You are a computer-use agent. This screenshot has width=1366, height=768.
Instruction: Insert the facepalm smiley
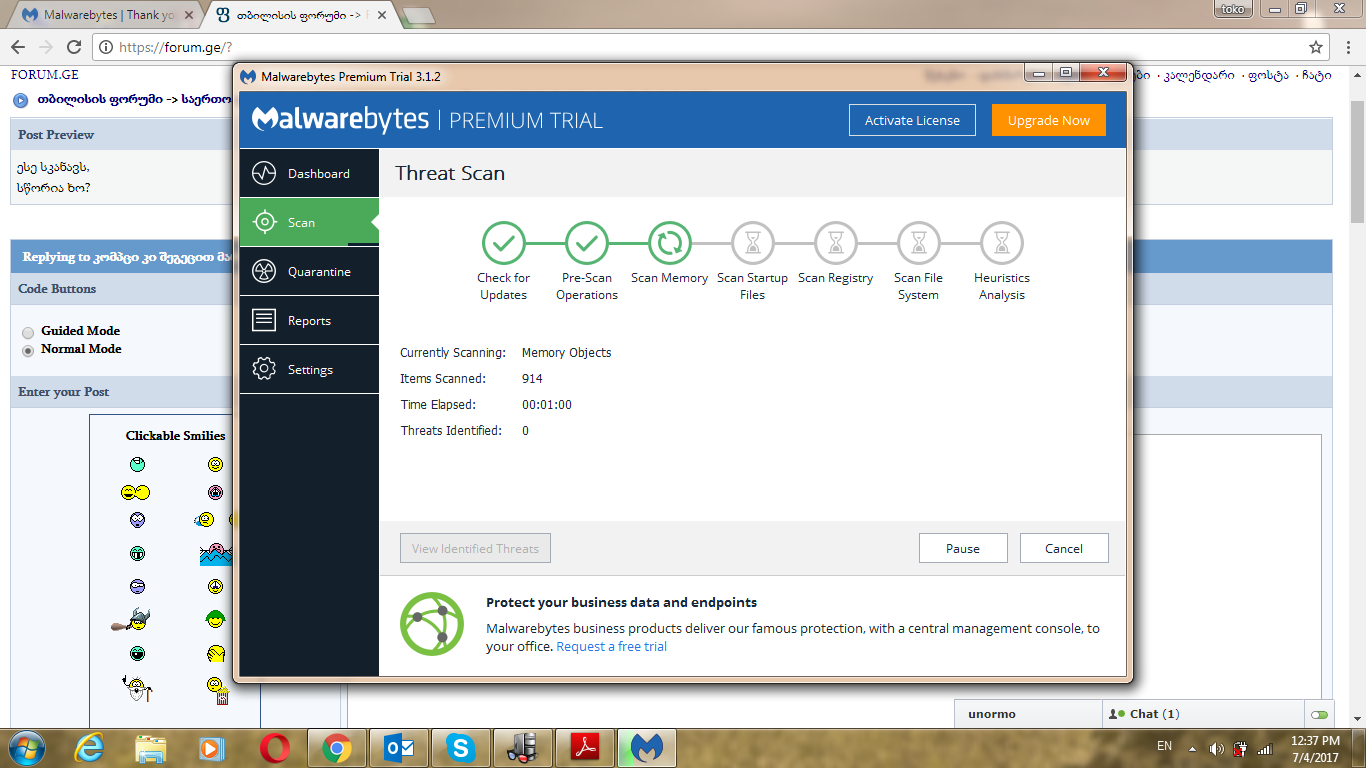tap(216, 654)
